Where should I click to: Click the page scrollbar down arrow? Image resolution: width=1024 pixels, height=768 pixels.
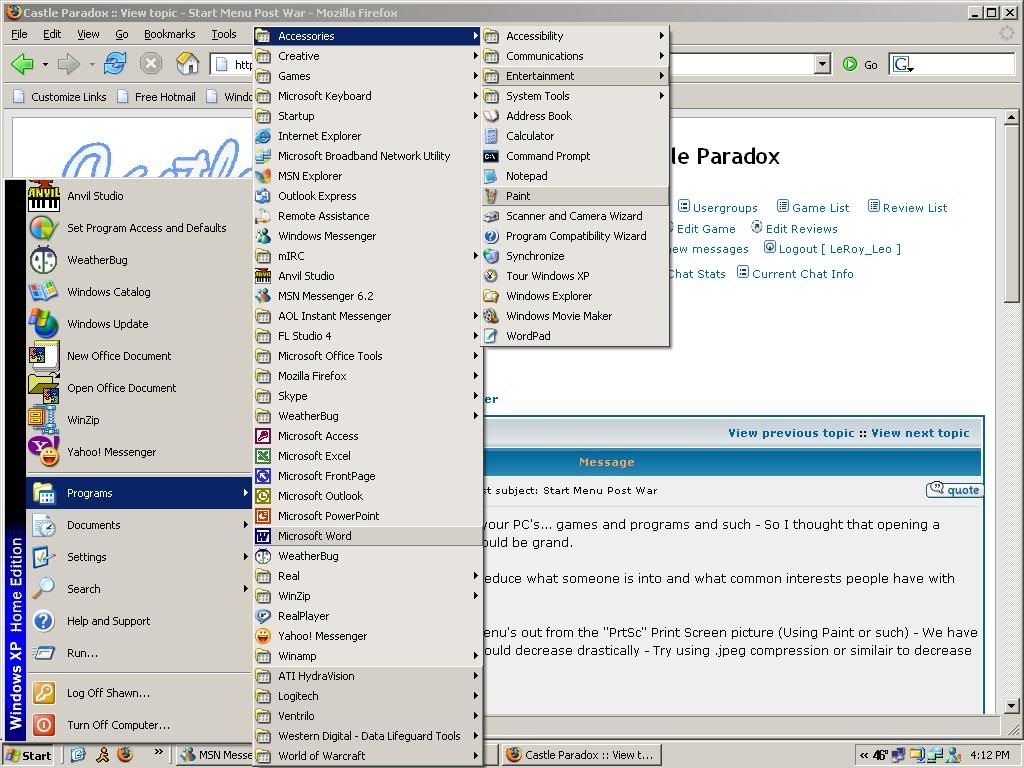[1012, 706]
